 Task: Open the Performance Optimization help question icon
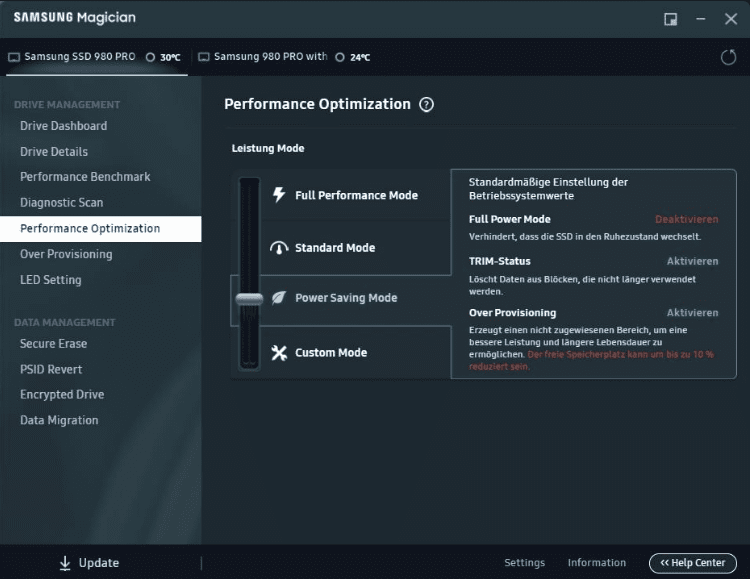(x=426, y=104)
